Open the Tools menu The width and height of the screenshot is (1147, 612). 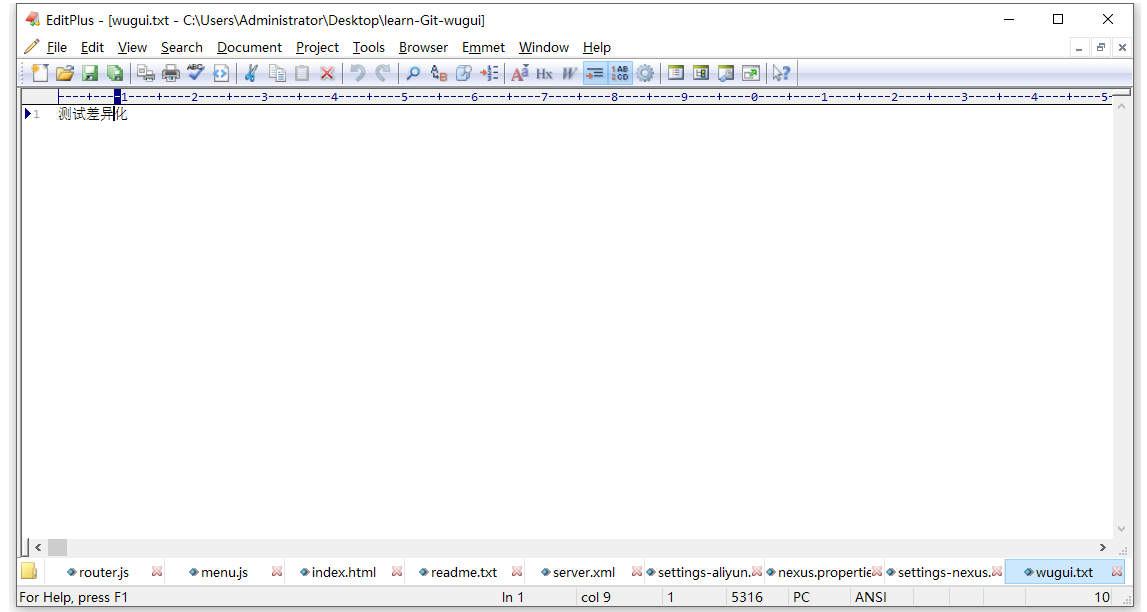(x=369, y=48)
